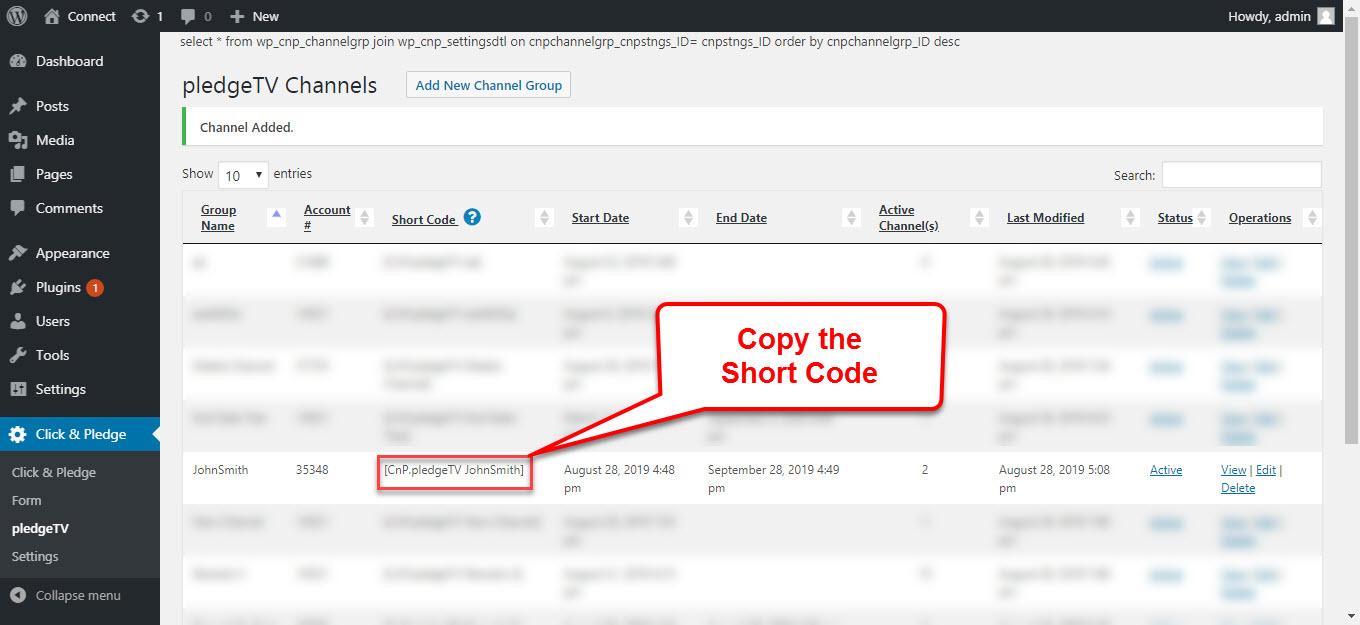This screenshot has width=1360, height=625.
Task: Toggle Group Name sort arrow
Action: pyautogui.click(x=276, y=214)
